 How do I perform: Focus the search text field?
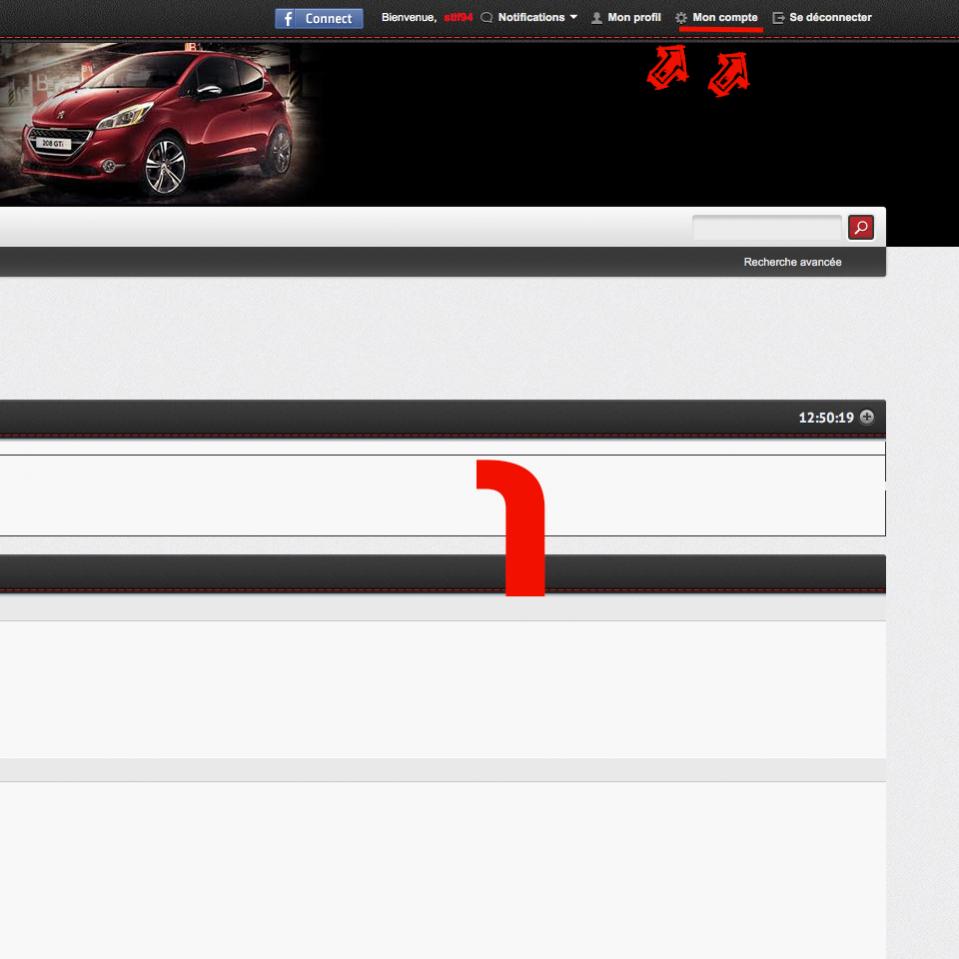[x=767, y=228]
